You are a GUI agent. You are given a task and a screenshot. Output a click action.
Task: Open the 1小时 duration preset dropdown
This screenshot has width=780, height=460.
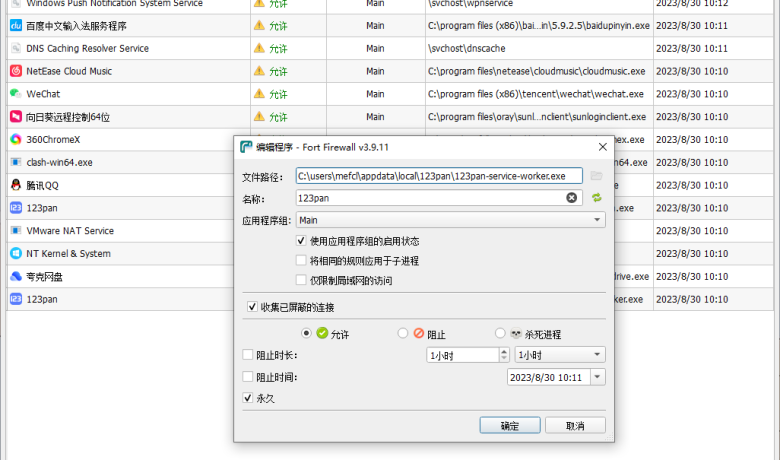click(x=560, y=355)
